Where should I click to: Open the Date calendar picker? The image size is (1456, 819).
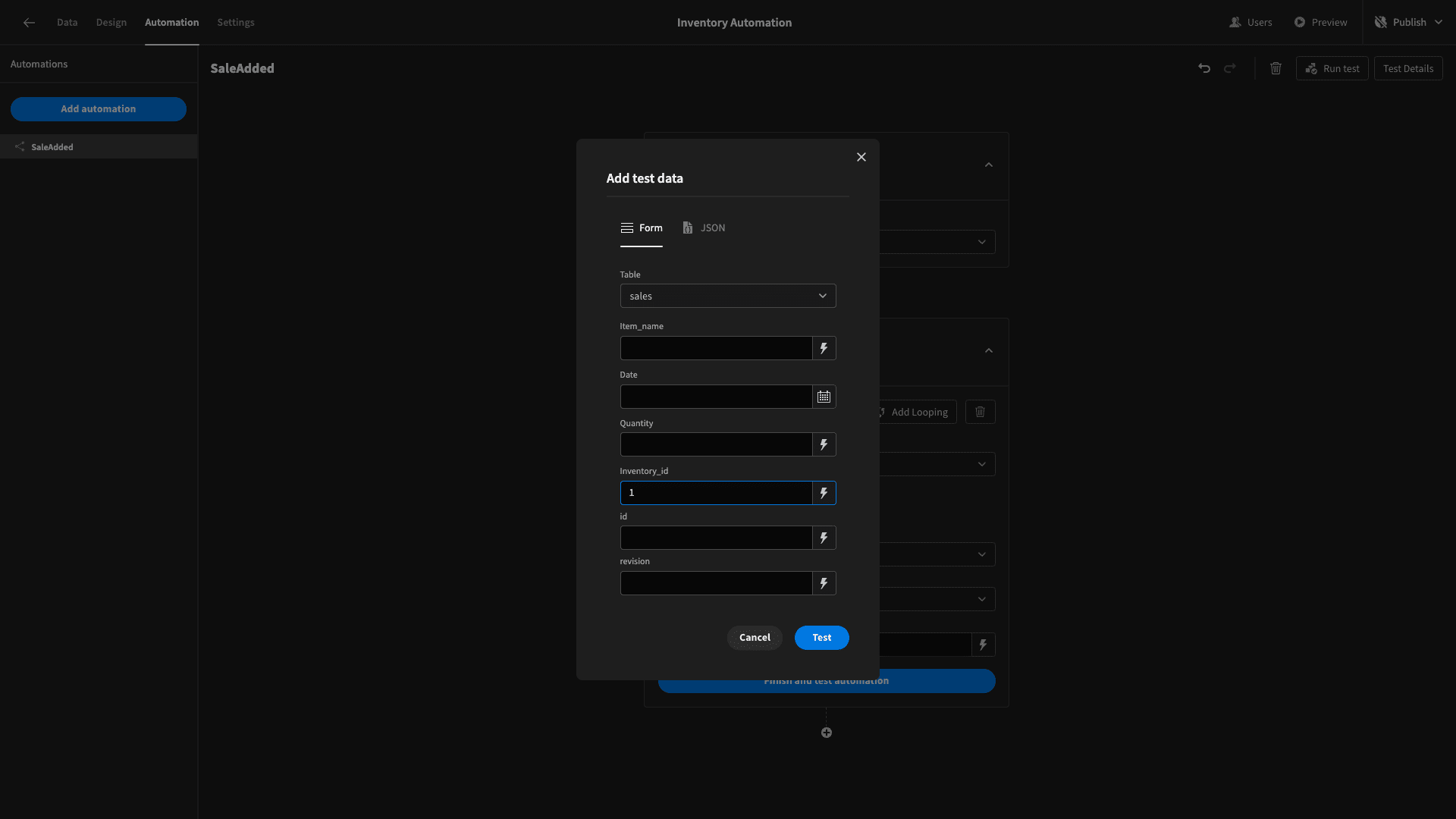pyautogui.click(x=824, y=397)
